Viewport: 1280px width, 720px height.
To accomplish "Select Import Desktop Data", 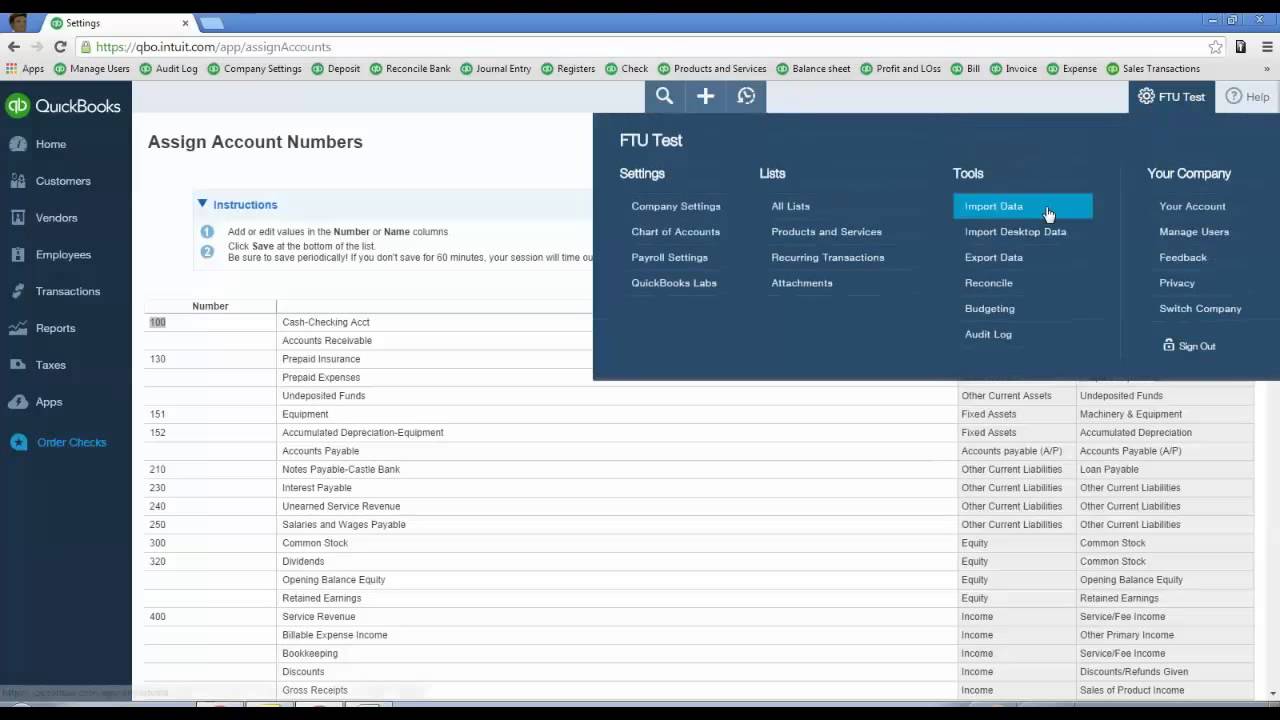I will pyautogui.click(x=1015, y=232).
